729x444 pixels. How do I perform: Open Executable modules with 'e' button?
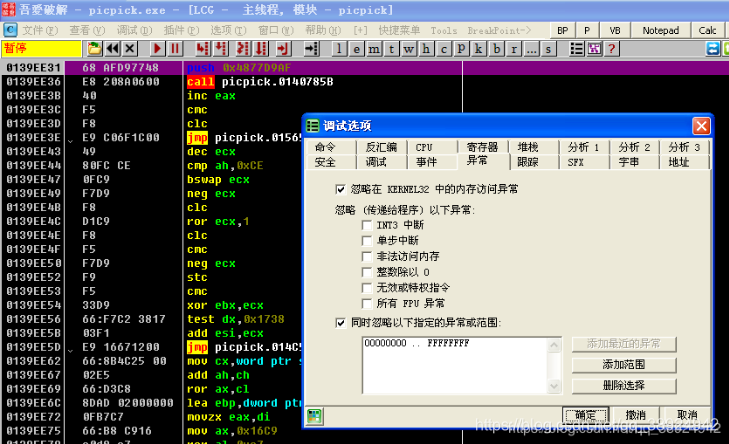(356, 49)
